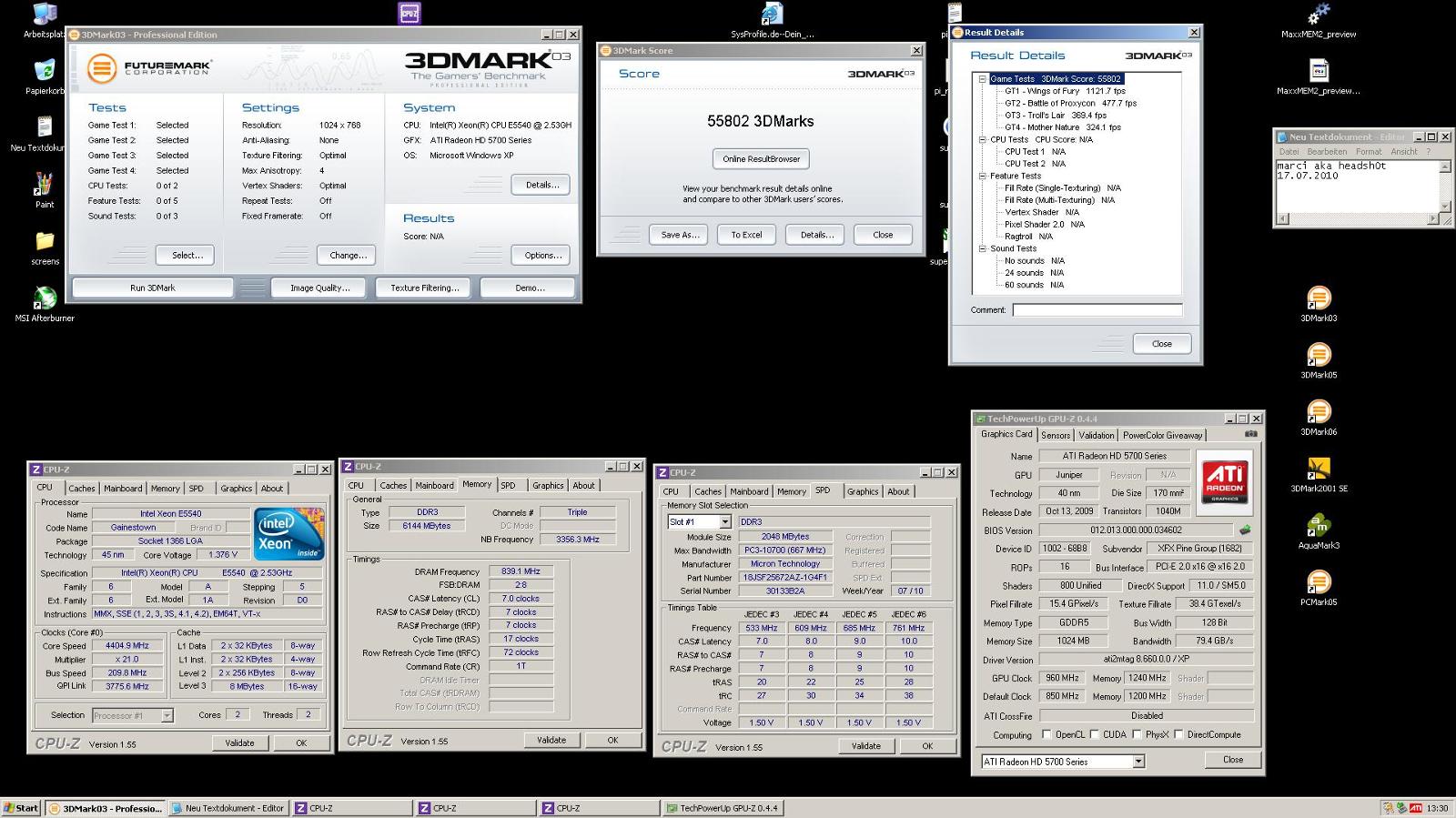Select the MaxxMEM2_preview... document file icon
This screenshot has height=818, width=1456.
(1319, 70)
